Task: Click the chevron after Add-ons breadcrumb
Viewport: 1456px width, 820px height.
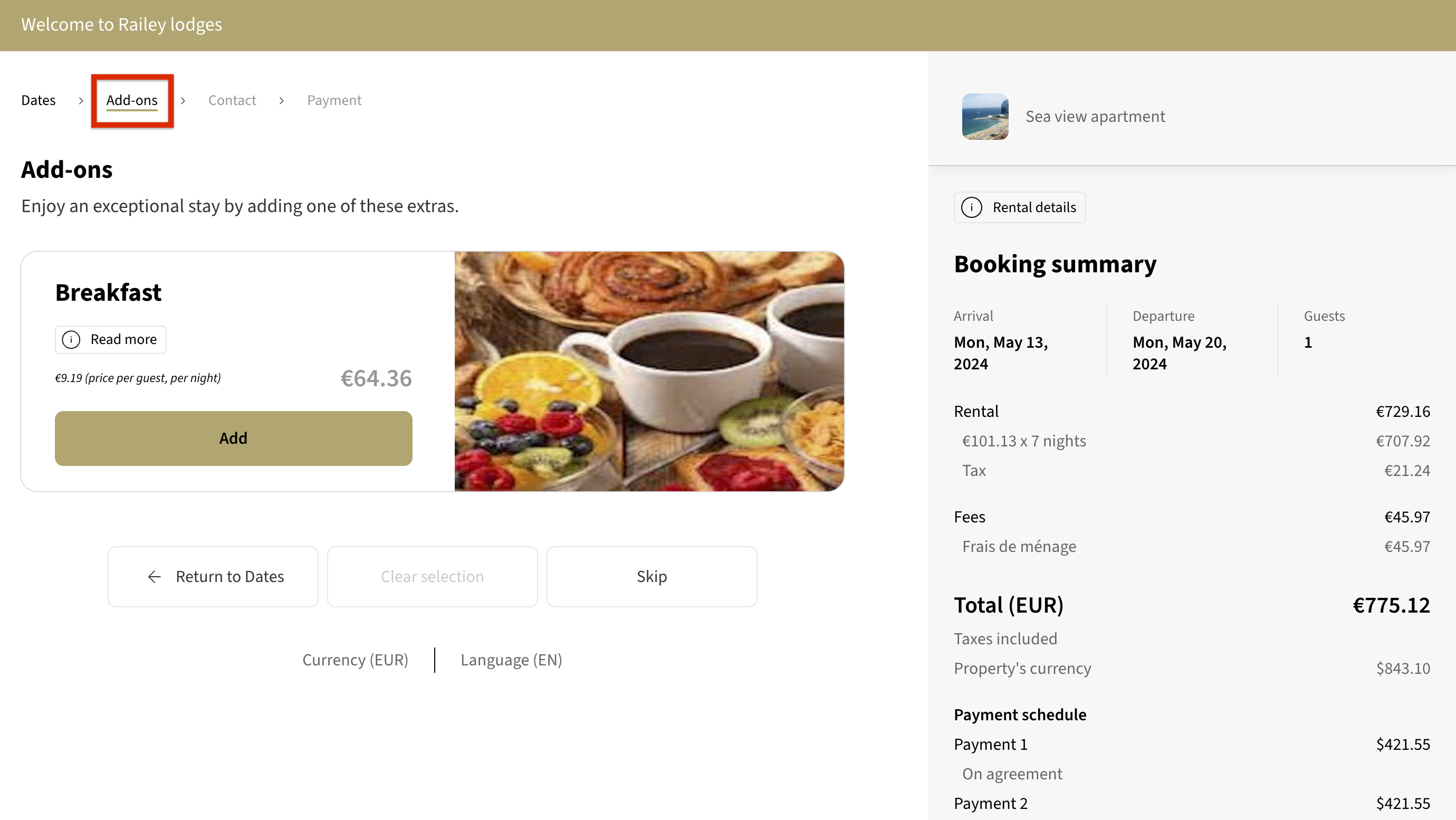Action: 183,100
